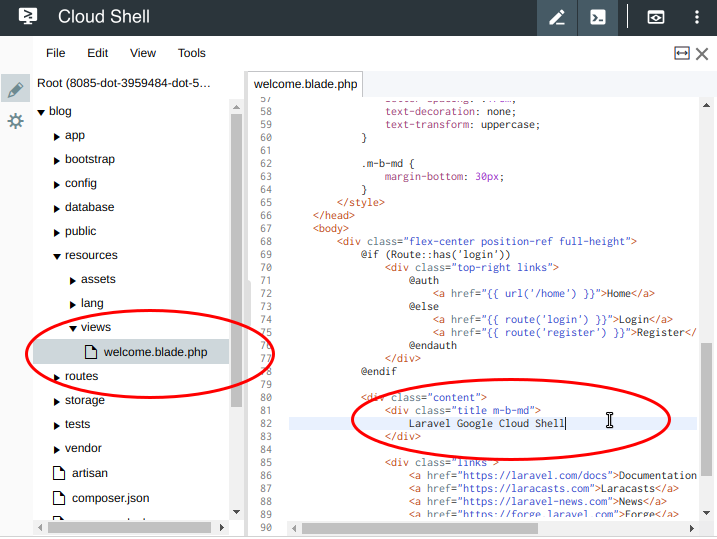Click the file tree scroll-up arrow

pyautogui.click(x=236, y=107)
